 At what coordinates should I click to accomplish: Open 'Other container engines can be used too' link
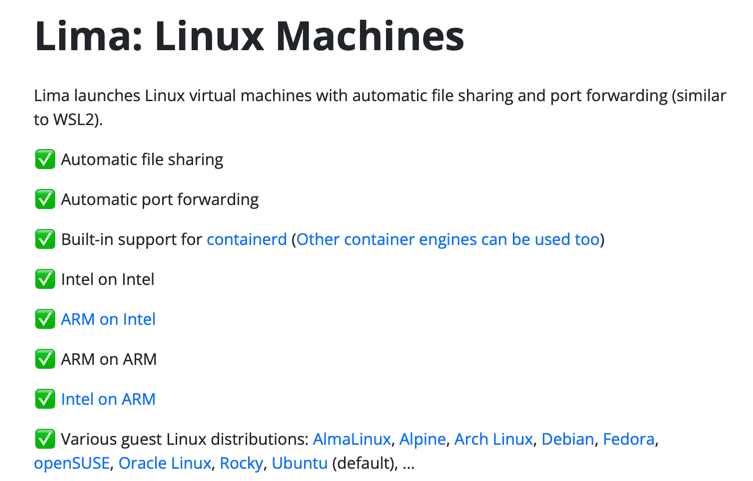click(x=448, y=239)
